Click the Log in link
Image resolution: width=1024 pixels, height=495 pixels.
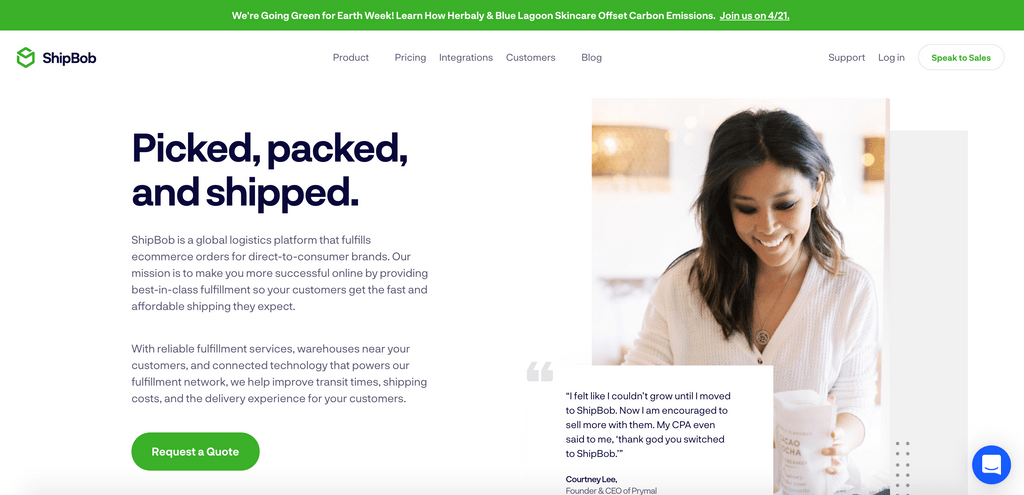point(891,57)
